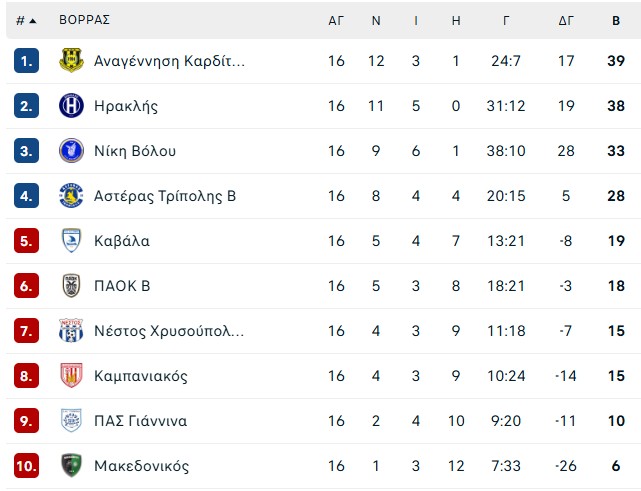Click the red position 10 badge

pos(26,466)
